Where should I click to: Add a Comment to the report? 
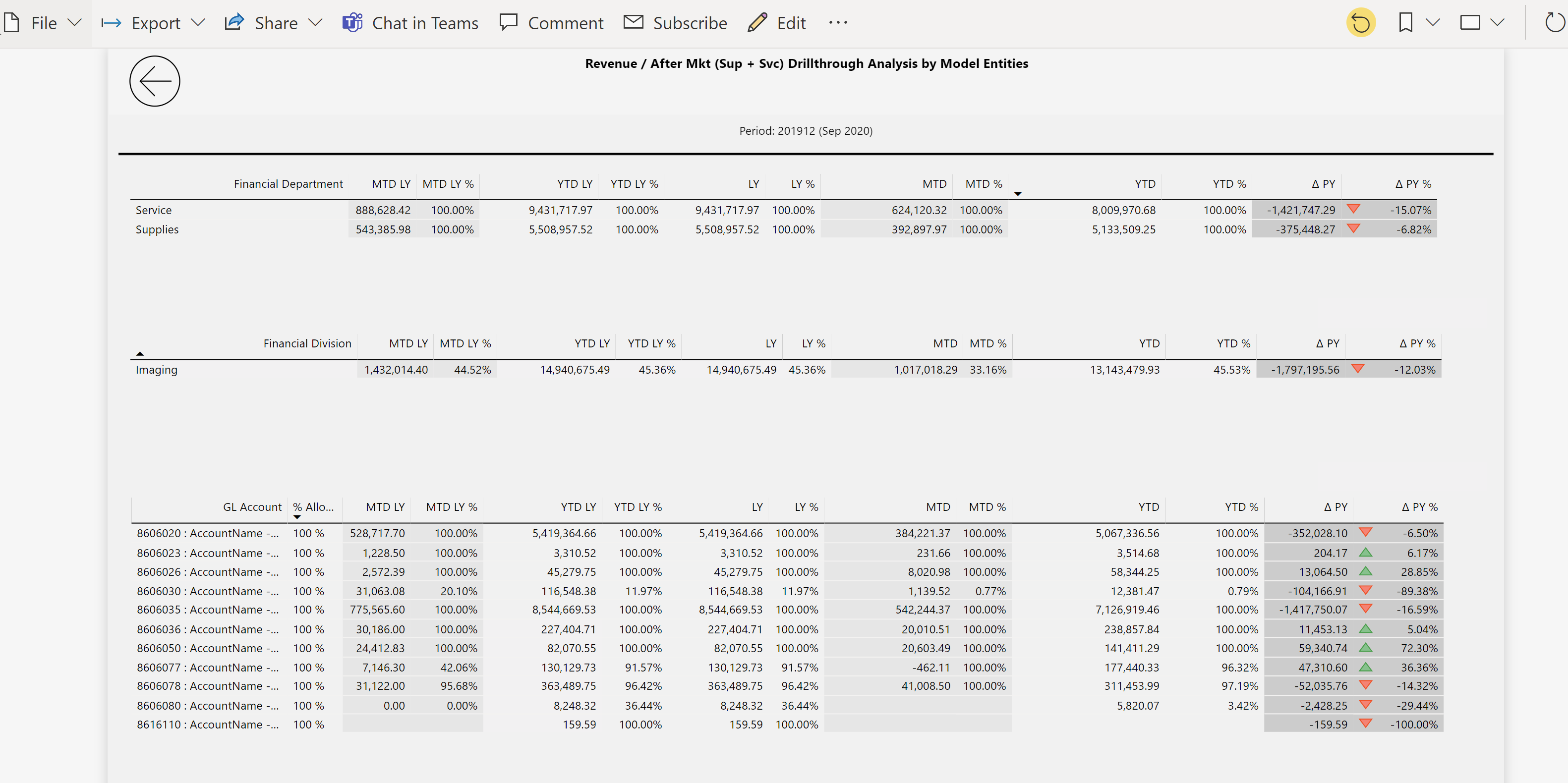click(551, 23)
